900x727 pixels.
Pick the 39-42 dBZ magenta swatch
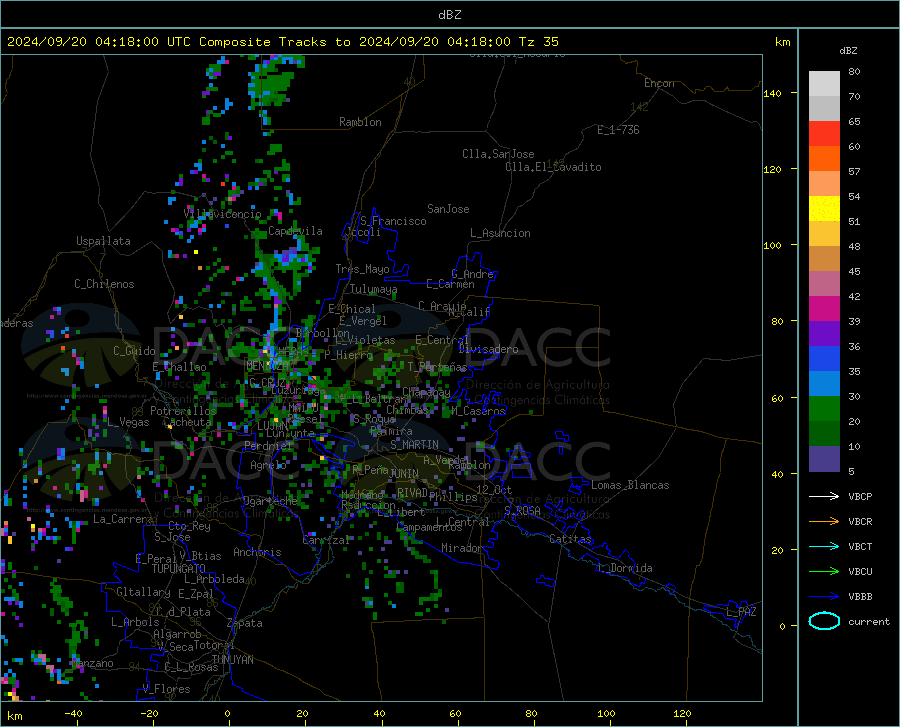coord(824,309)
